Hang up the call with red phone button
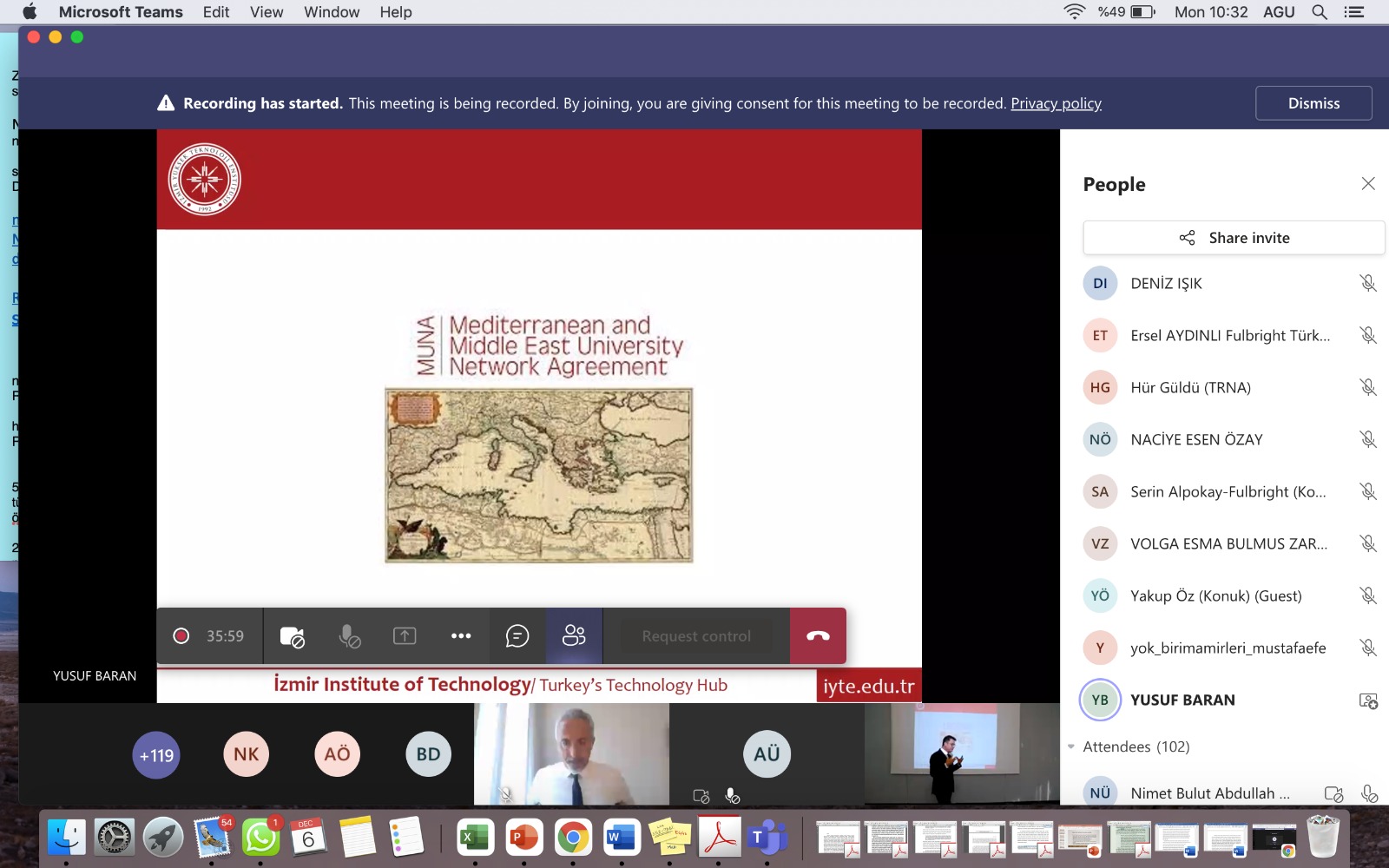Image resolution: width=1389 pixels, height=868 pixels. [x=818, y=636]
